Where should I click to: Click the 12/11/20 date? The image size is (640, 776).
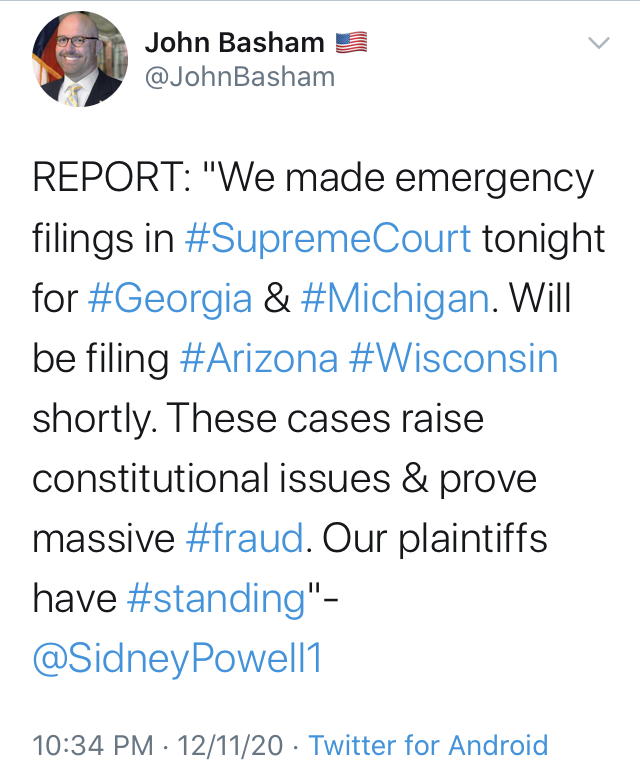230,745
